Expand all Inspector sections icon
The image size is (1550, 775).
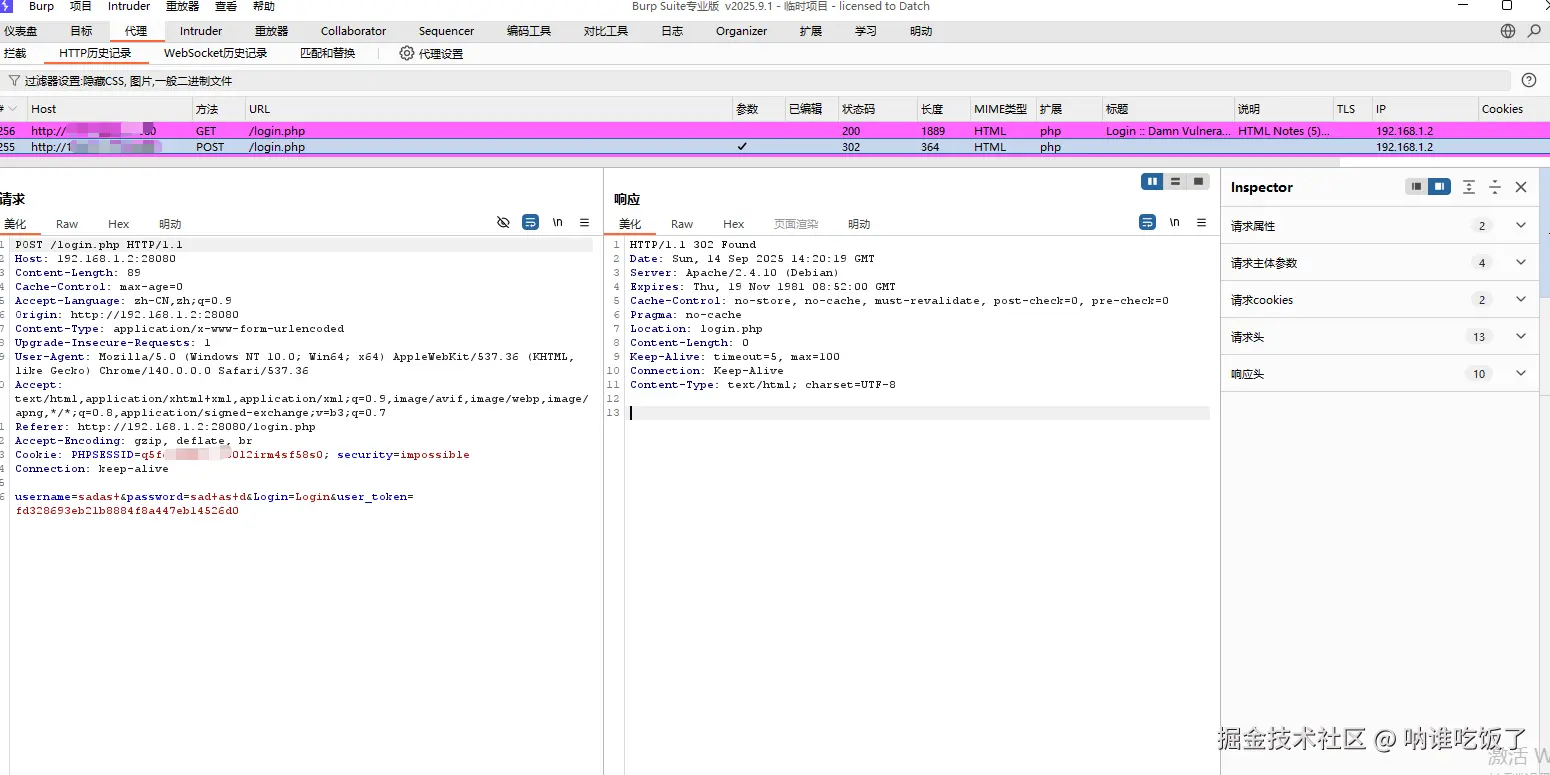[1468, 187]
